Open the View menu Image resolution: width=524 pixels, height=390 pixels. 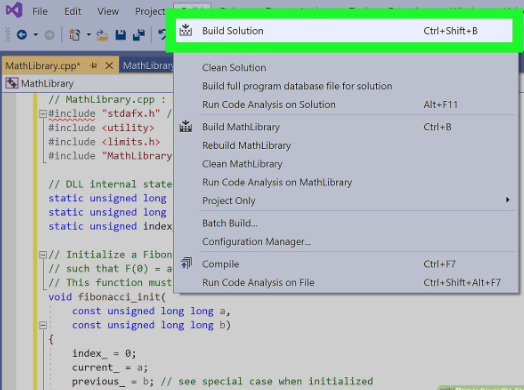click(108, 11)
